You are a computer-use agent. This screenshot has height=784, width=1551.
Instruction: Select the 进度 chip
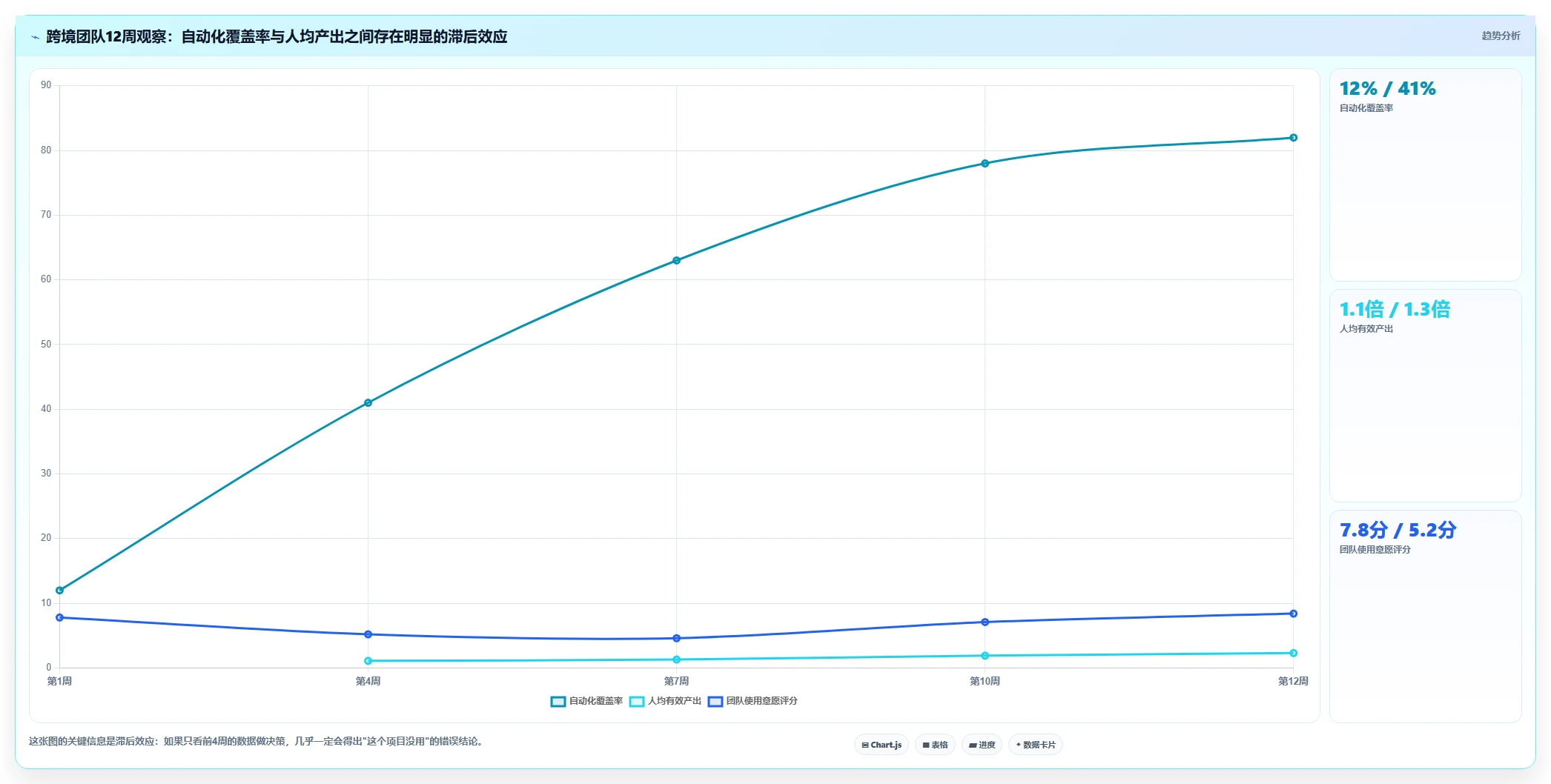(x=982, y=745)
